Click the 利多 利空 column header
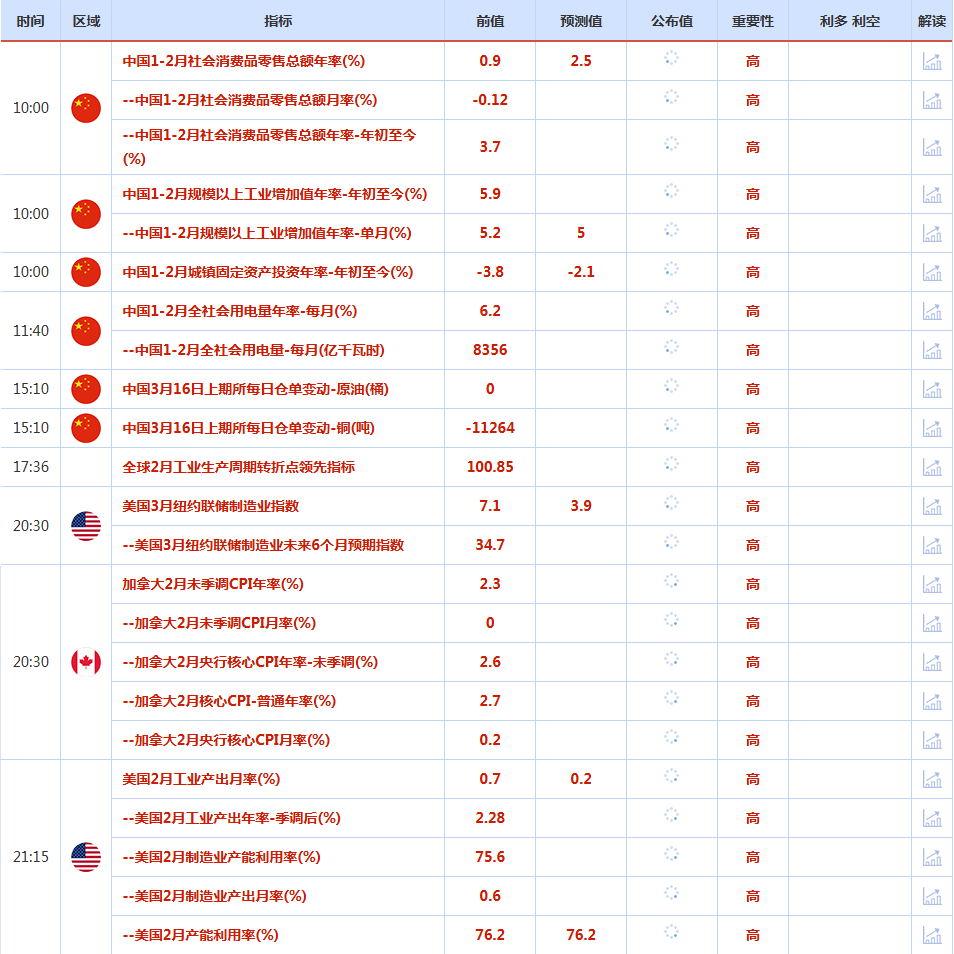Viewport: 954px width, 954px height. (x=849, y=21)
